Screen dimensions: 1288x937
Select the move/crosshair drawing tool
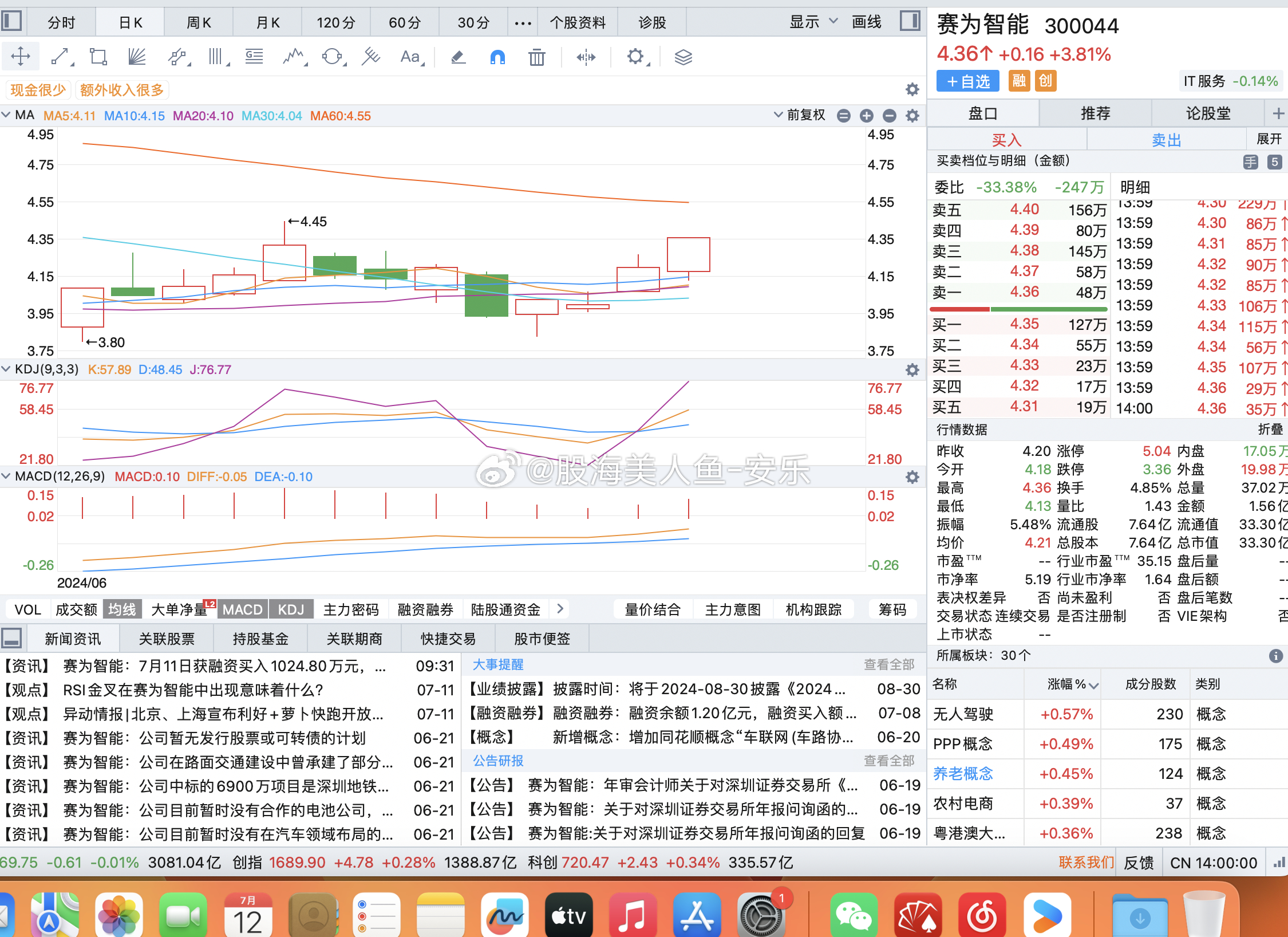pyautogui.click(x=21, y=57)
